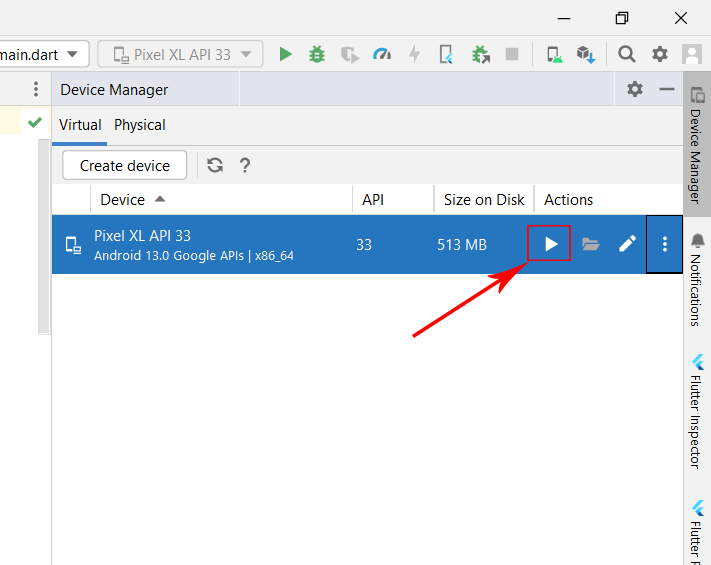This screenshot has width=711, height=565.
Task: Click the API column header
Action: (x=393, y=200)
